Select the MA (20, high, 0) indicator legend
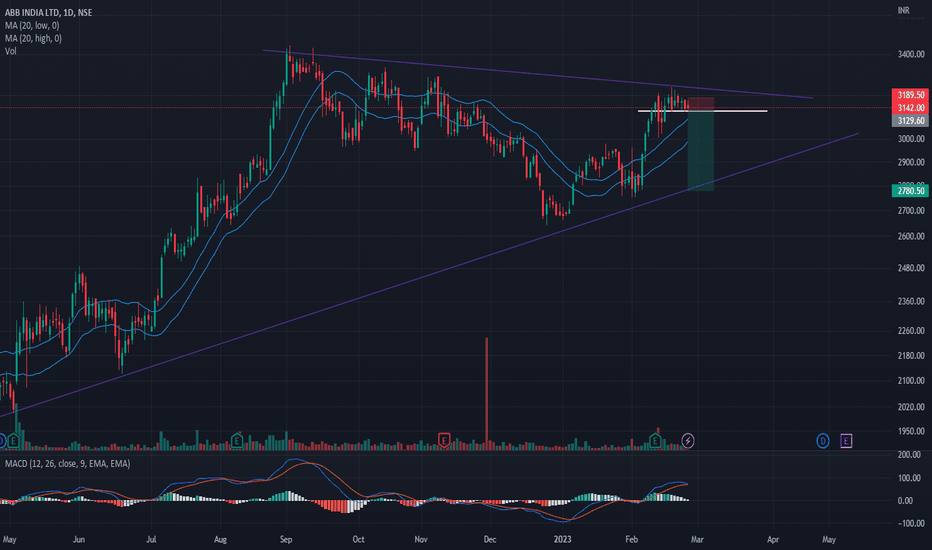 (x=33, y=39)
